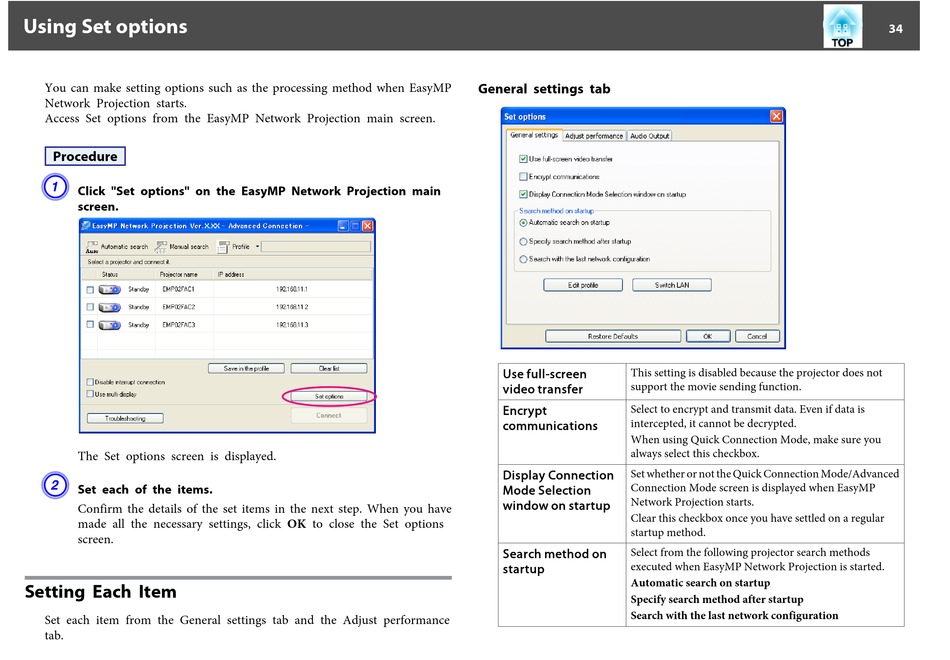Click the Switch LAN button
The image size is (950, 660).
[x=672, y=285]
